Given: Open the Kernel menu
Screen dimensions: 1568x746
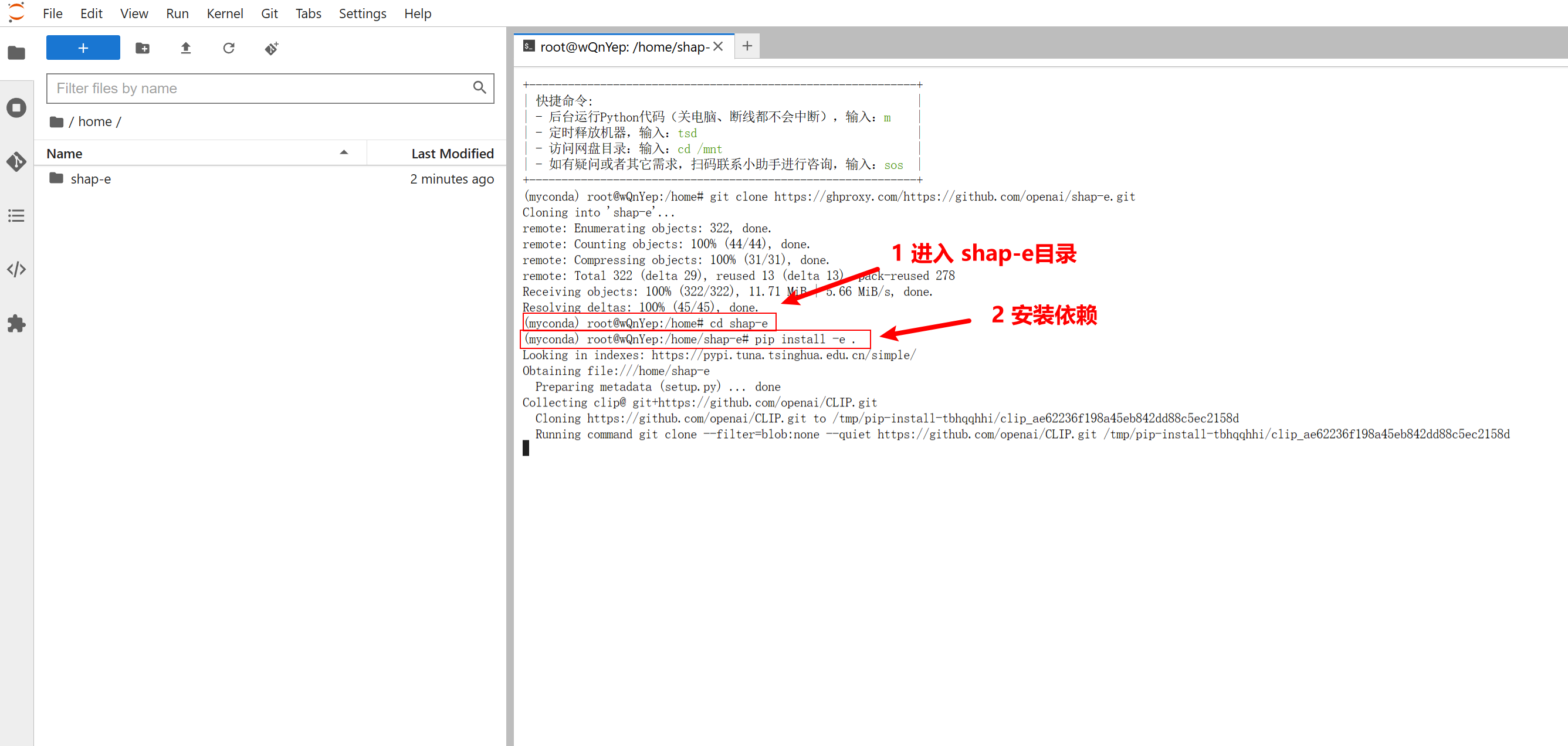Looking at the screenshot, I should pyautogui.click(x=224, y=13).
